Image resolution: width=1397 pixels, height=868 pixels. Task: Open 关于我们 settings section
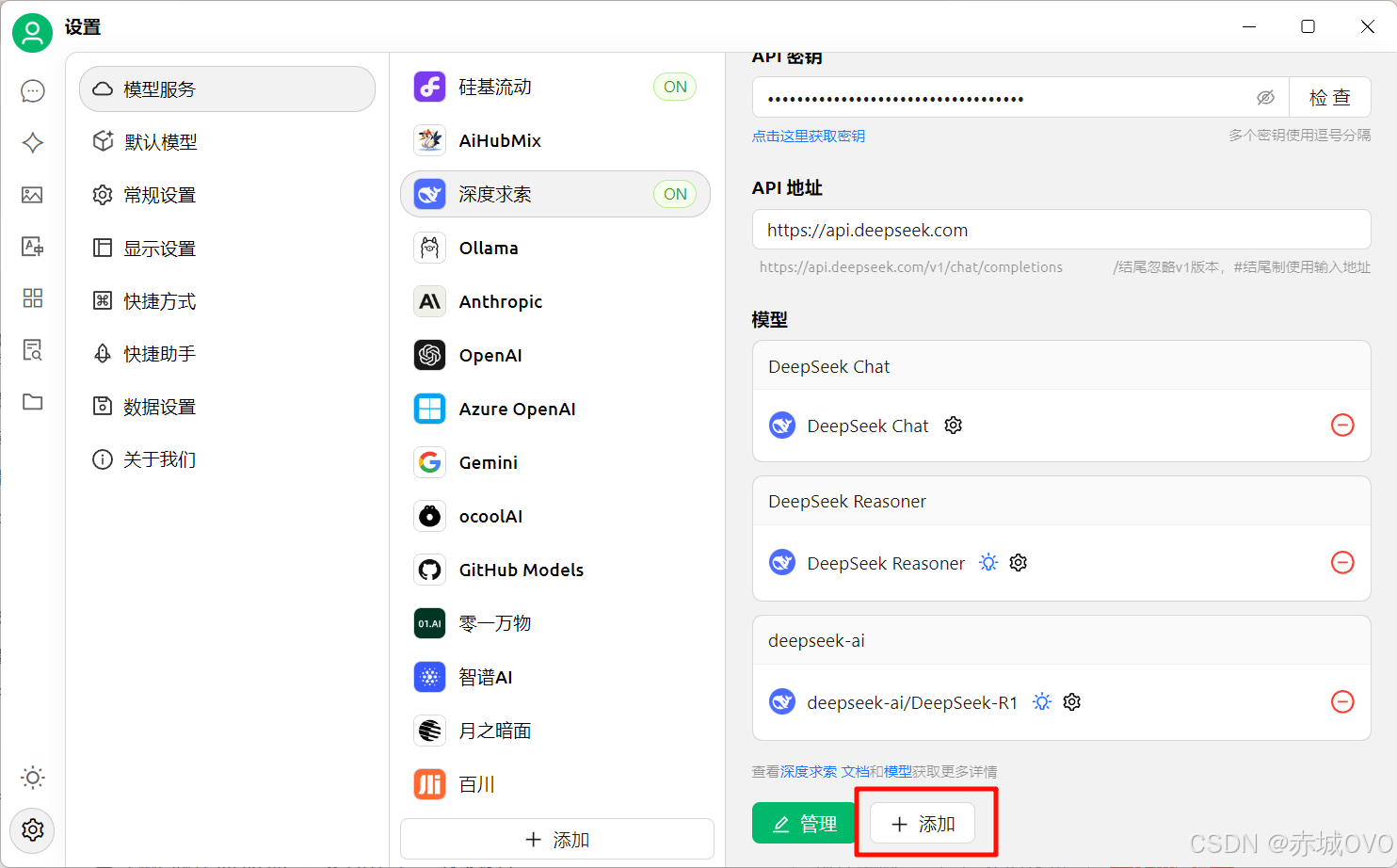[x=227, y=459]
